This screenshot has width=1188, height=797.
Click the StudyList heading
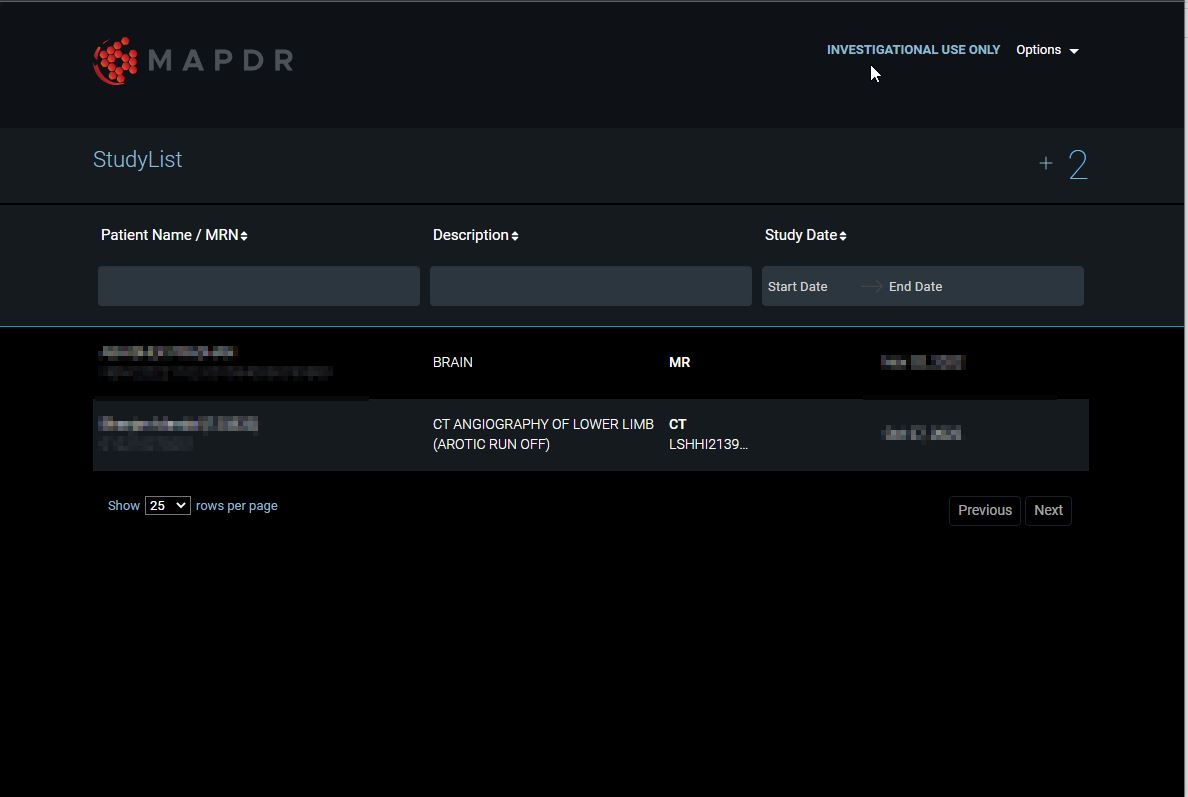click(x=137, y=159)
